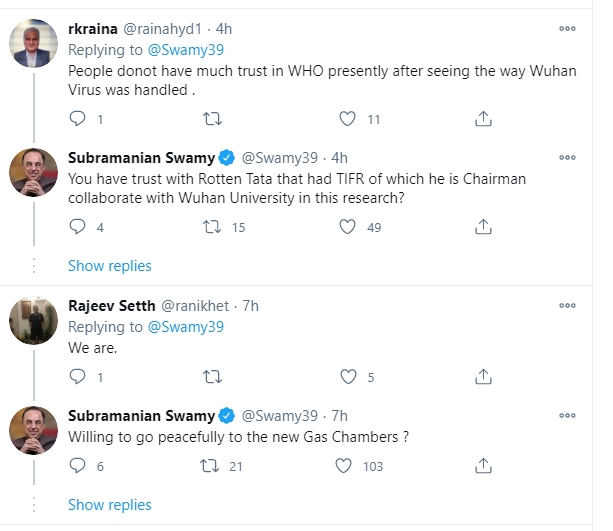Expand Show replies under Rotten Tata tweet

click(109, 266)
